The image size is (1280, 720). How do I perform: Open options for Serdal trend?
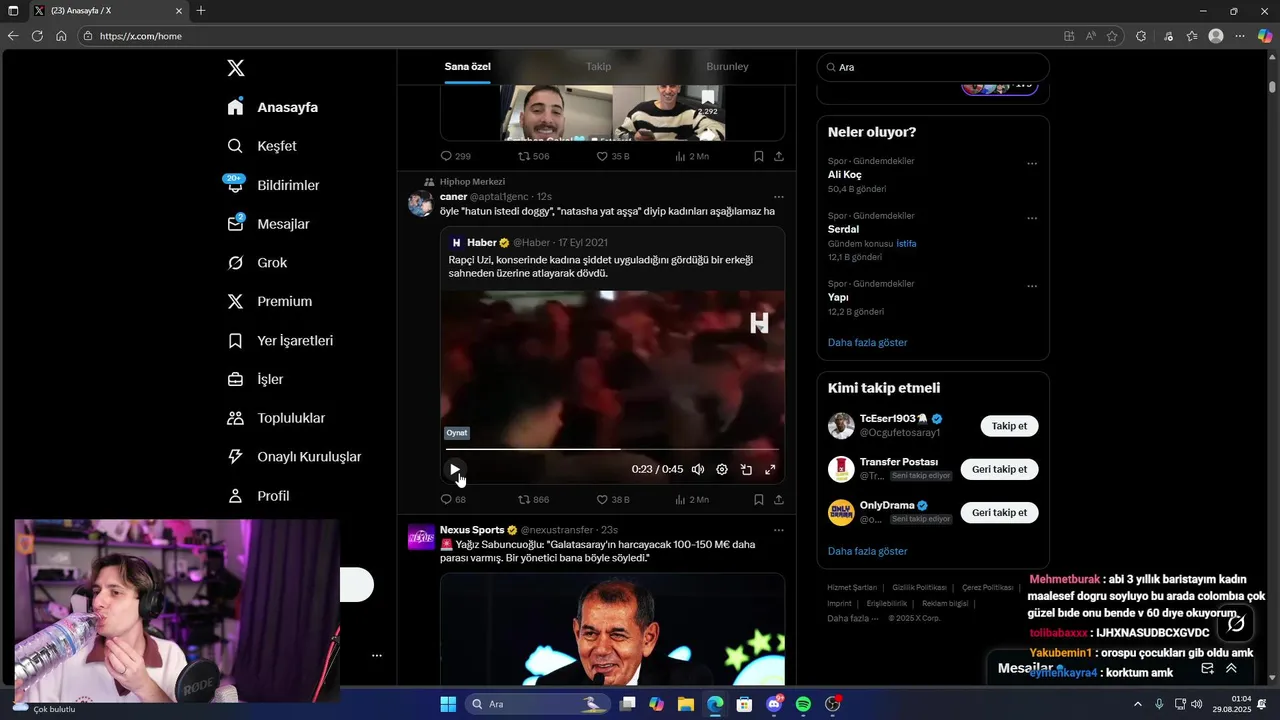(1032, 218)
